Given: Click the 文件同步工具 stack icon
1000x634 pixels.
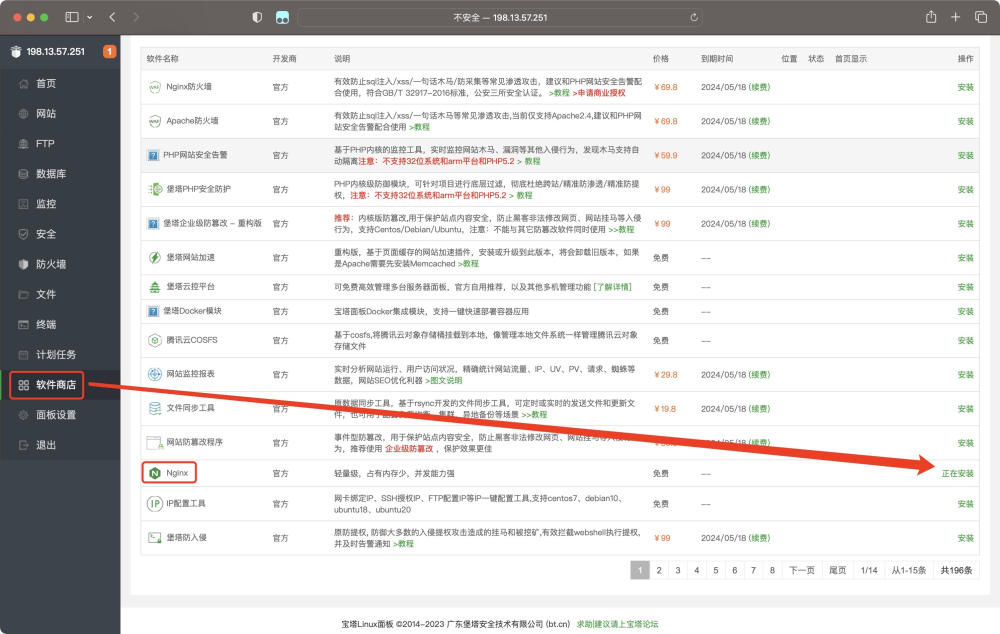Looking at the screenshot, I should 154,408.
